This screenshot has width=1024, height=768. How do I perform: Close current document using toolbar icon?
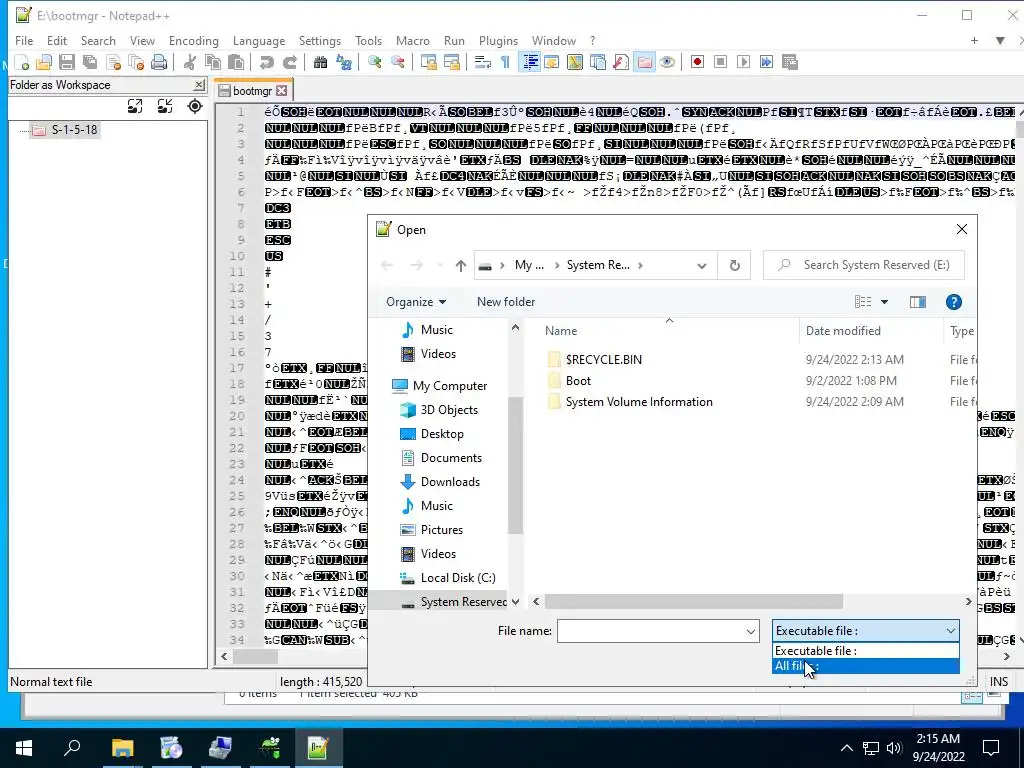(x=114, y=62)
